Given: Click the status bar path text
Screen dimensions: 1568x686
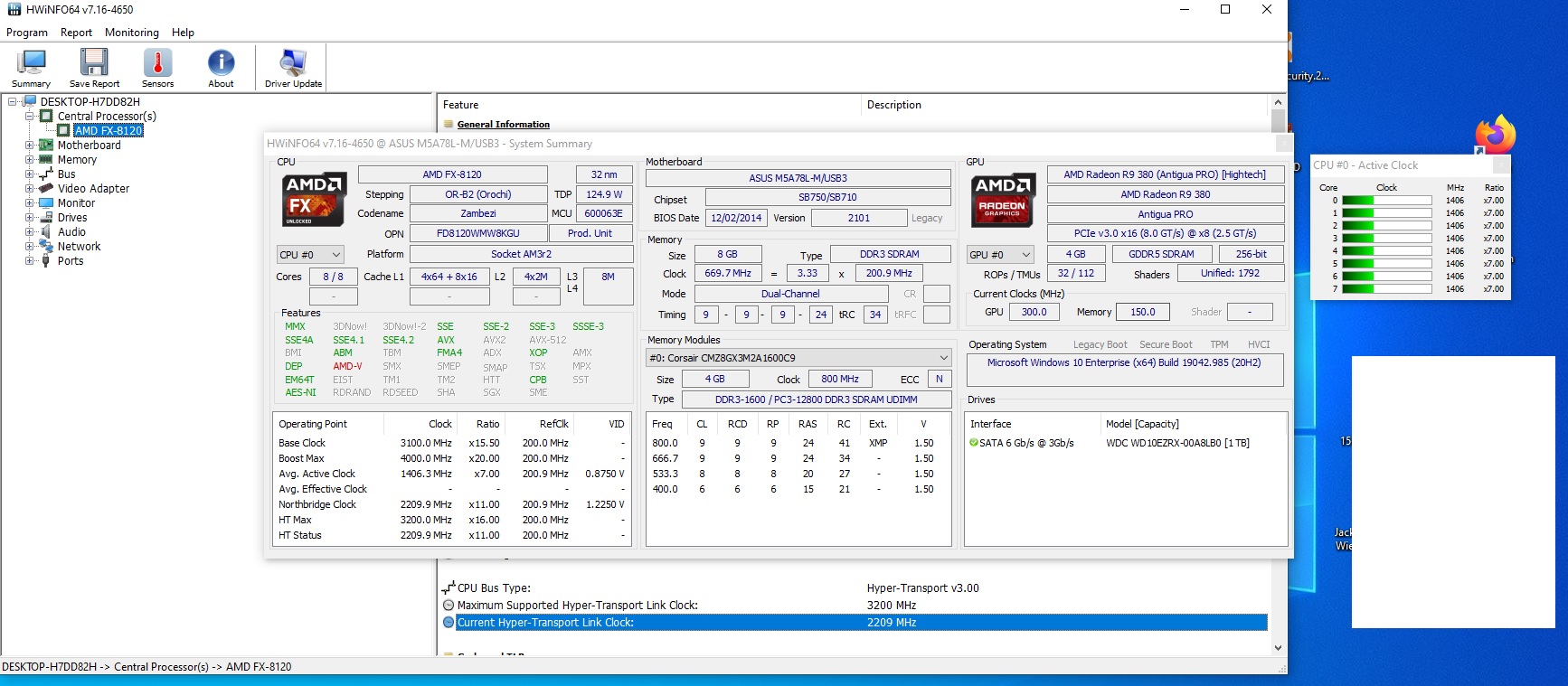Looking at the screenshot, I should pos(146,667).
